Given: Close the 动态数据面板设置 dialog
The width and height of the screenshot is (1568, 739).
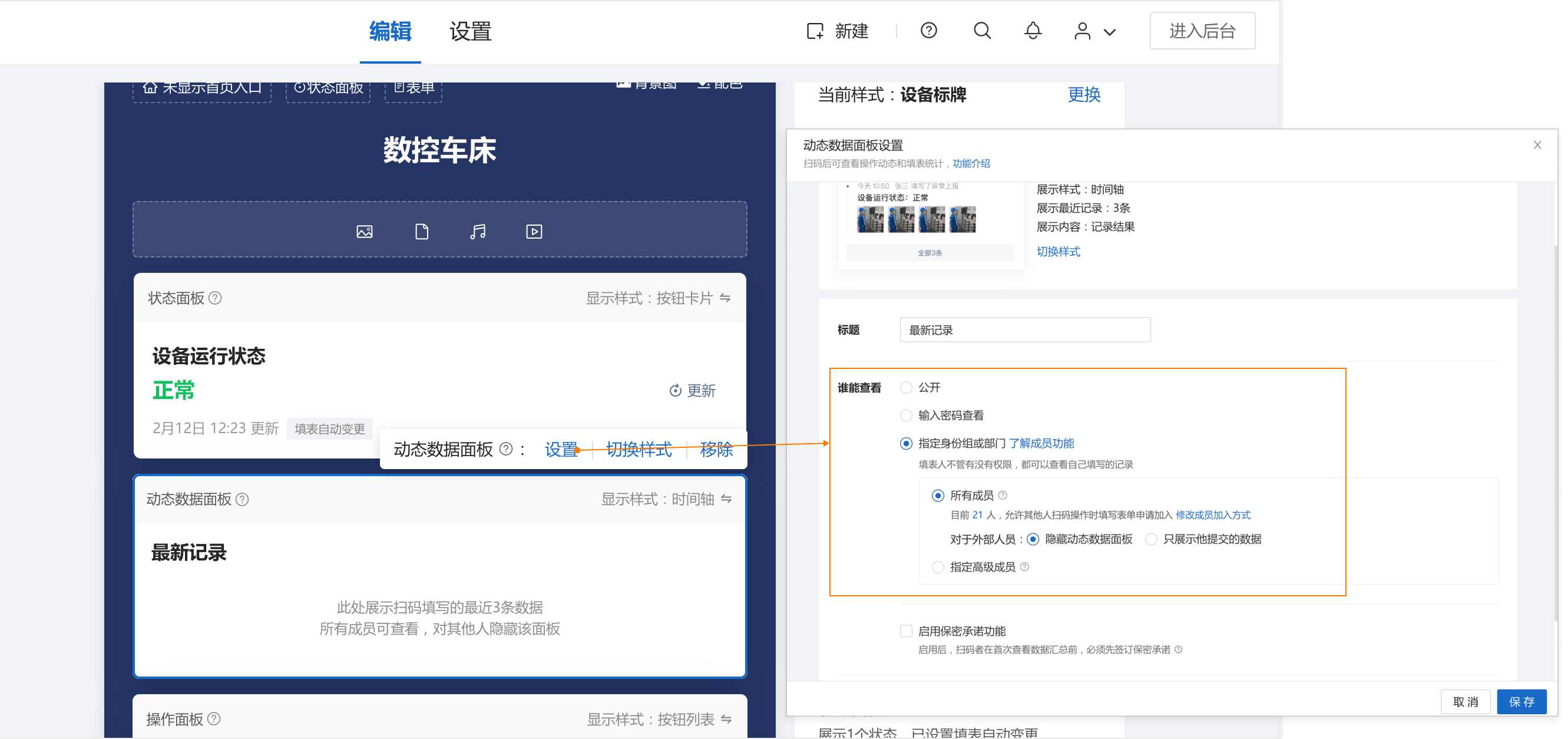Looking at the screenshot, I should click(1537, 145).
